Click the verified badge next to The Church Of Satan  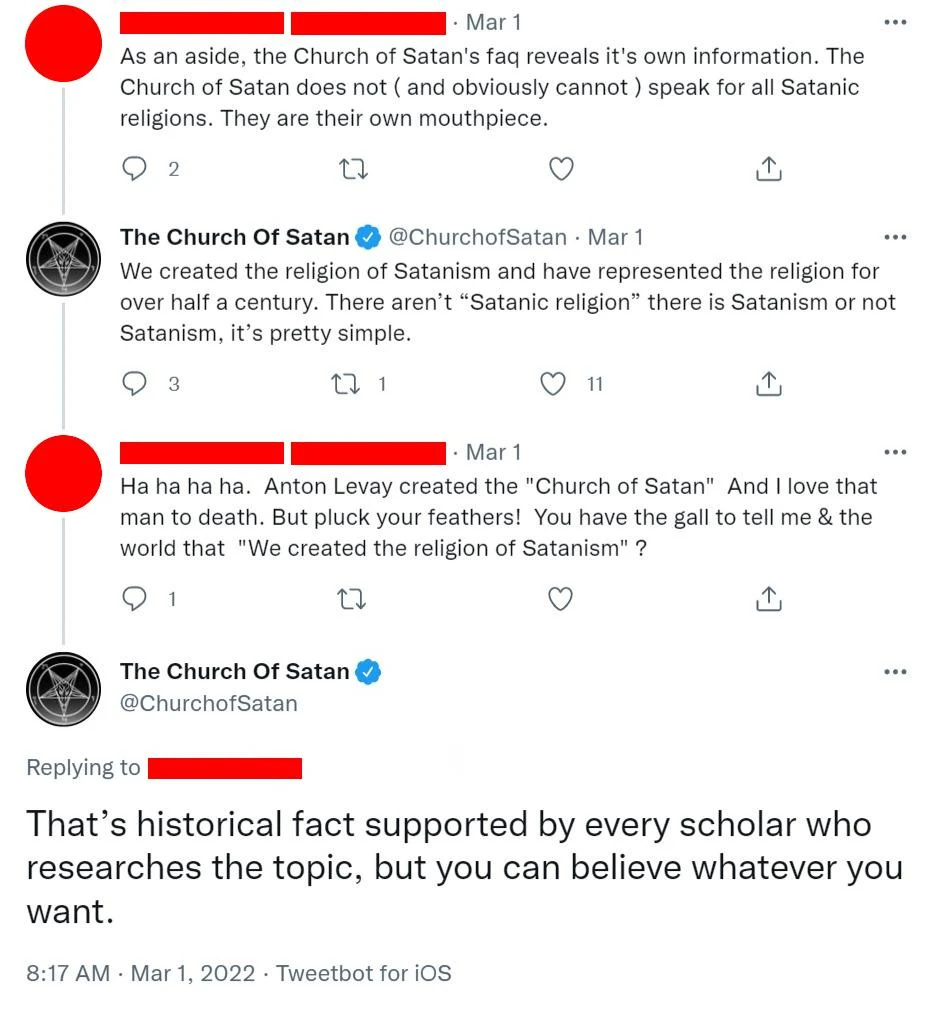364,237
